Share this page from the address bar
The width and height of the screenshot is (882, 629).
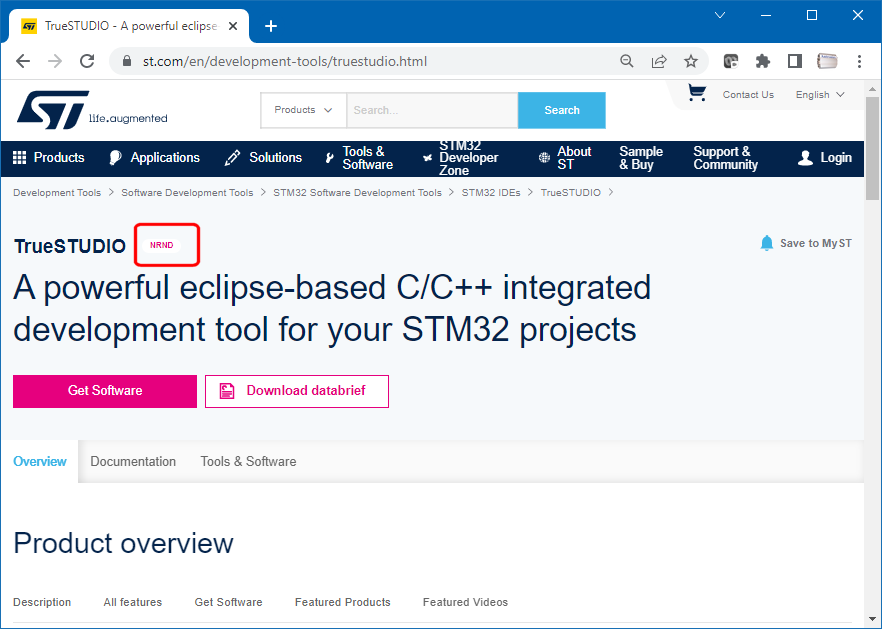(659, 61)
